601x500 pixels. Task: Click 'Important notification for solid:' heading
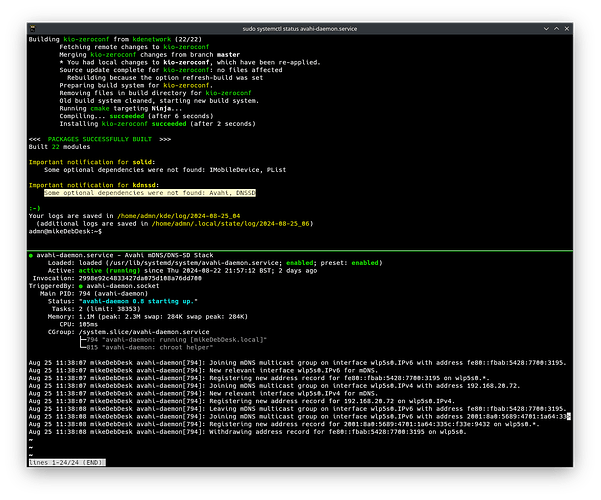pos(92,162)
